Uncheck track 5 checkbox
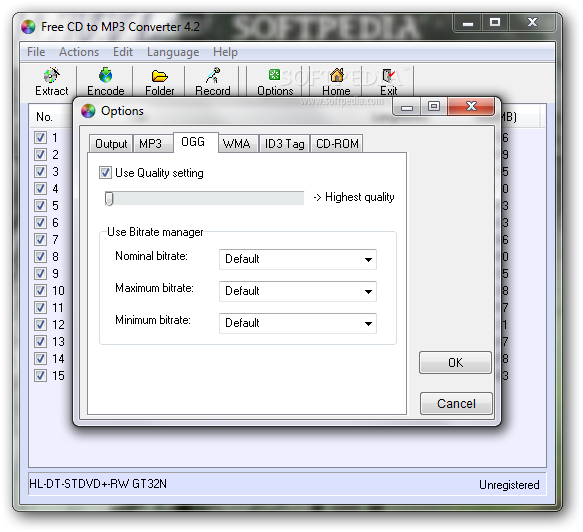Screen dimensions: 583x532 click(x=40, y=206)
